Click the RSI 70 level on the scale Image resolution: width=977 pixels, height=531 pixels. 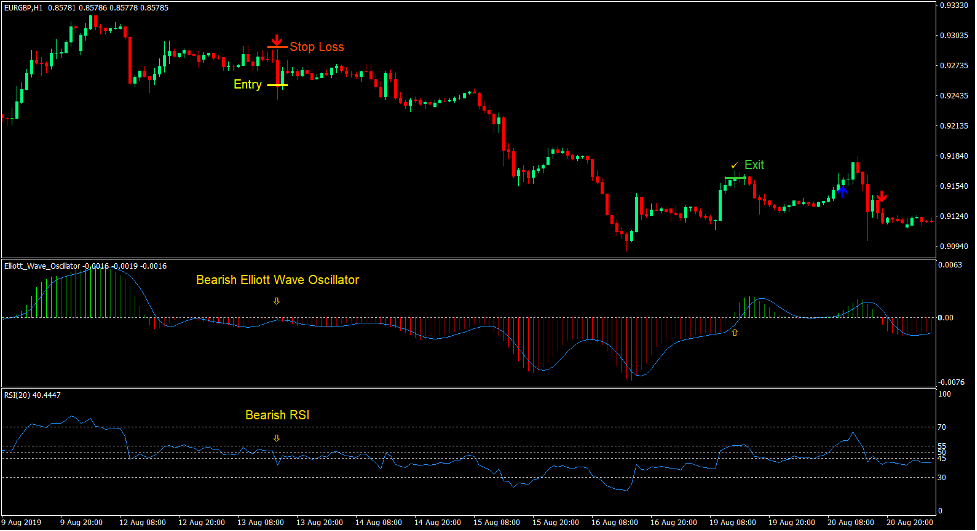pyautogui.click(x=941, y=428)
